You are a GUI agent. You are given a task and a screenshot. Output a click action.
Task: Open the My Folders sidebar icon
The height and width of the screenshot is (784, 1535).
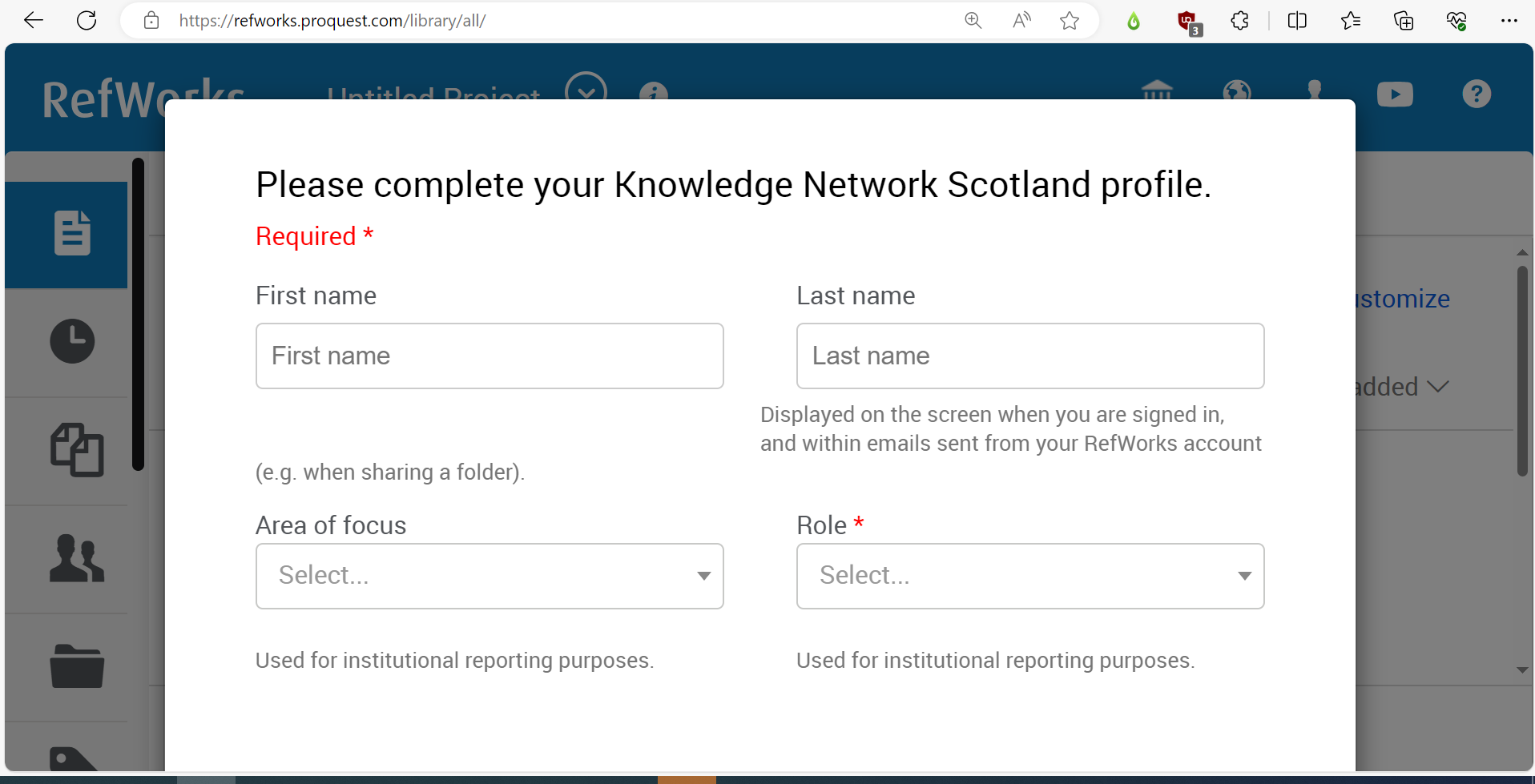point(77,666)
